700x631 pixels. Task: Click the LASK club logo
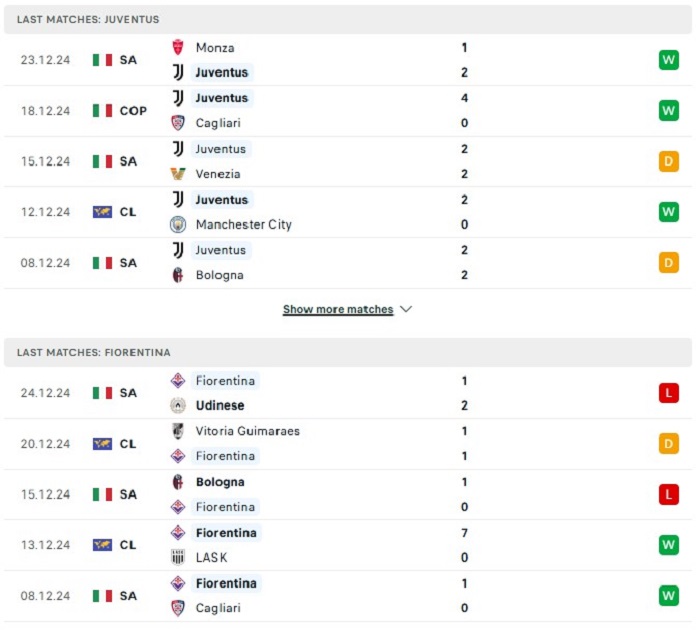pos(178,557)
